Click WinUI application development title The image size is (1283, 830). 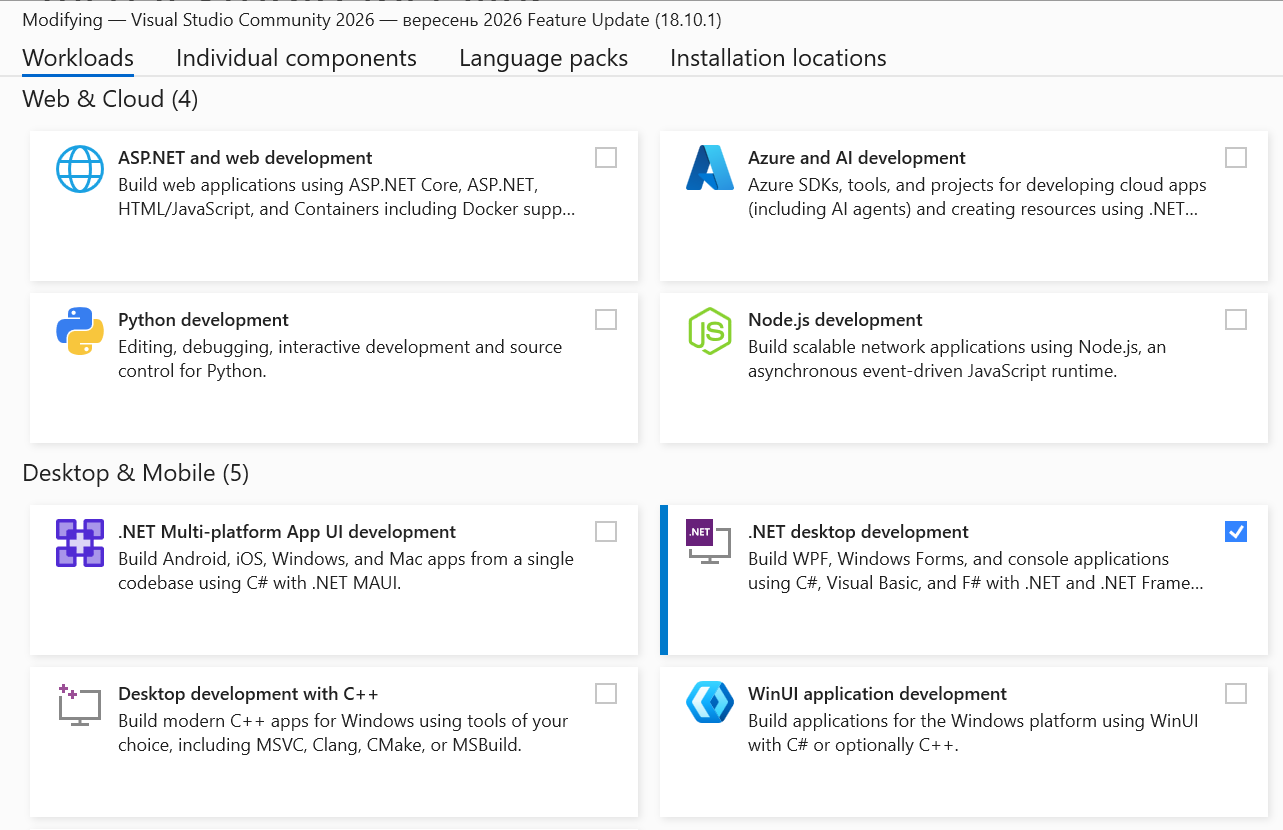click(x=877, y=694)
